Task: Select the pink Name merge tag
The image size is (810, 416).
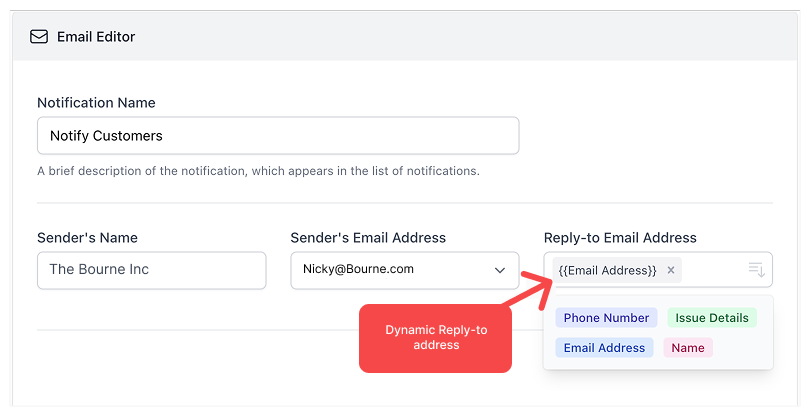Action: coord(688,348)
